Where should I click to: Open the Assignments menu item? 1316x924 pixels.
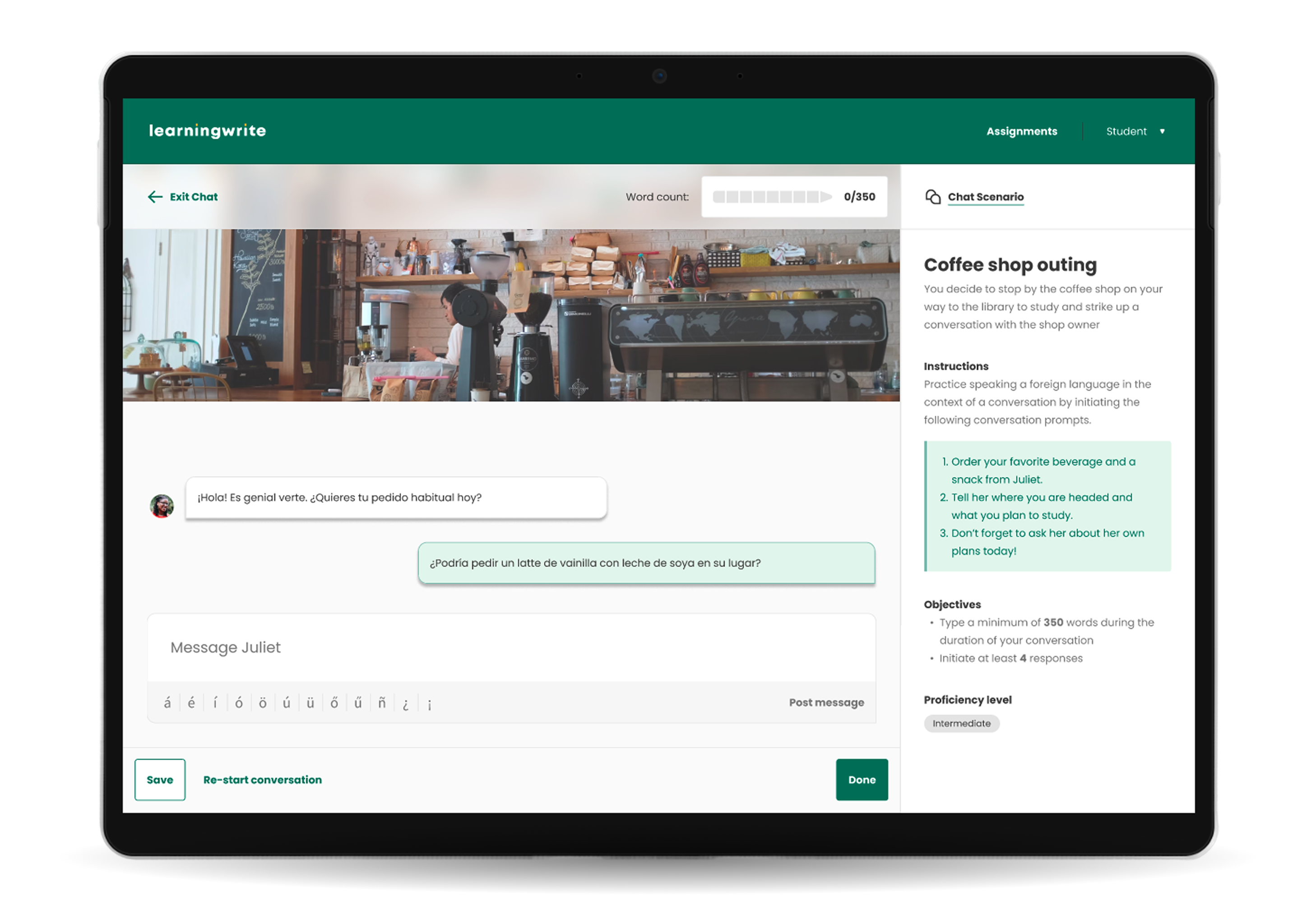click(x=1021, y=131)
